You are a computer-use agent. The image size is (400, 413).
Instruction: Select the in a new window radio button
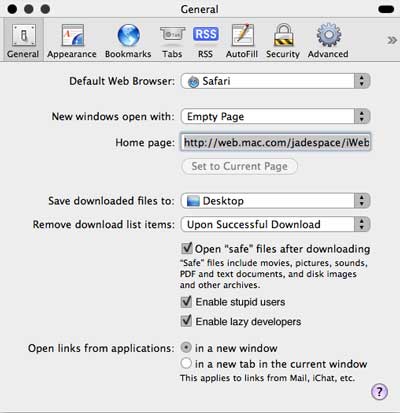coord(186,348)
